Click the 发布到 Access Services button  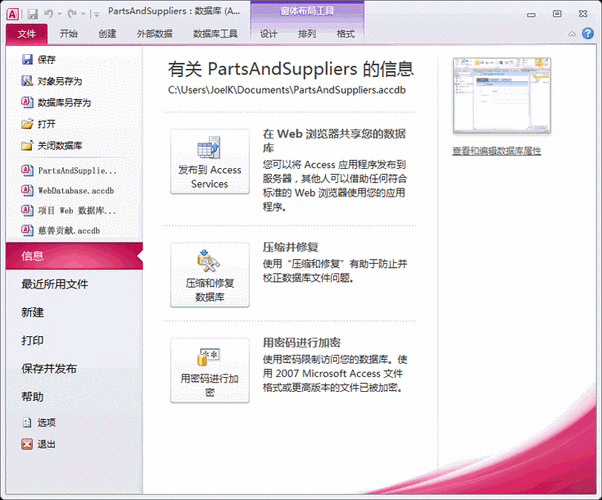(210, 161)
